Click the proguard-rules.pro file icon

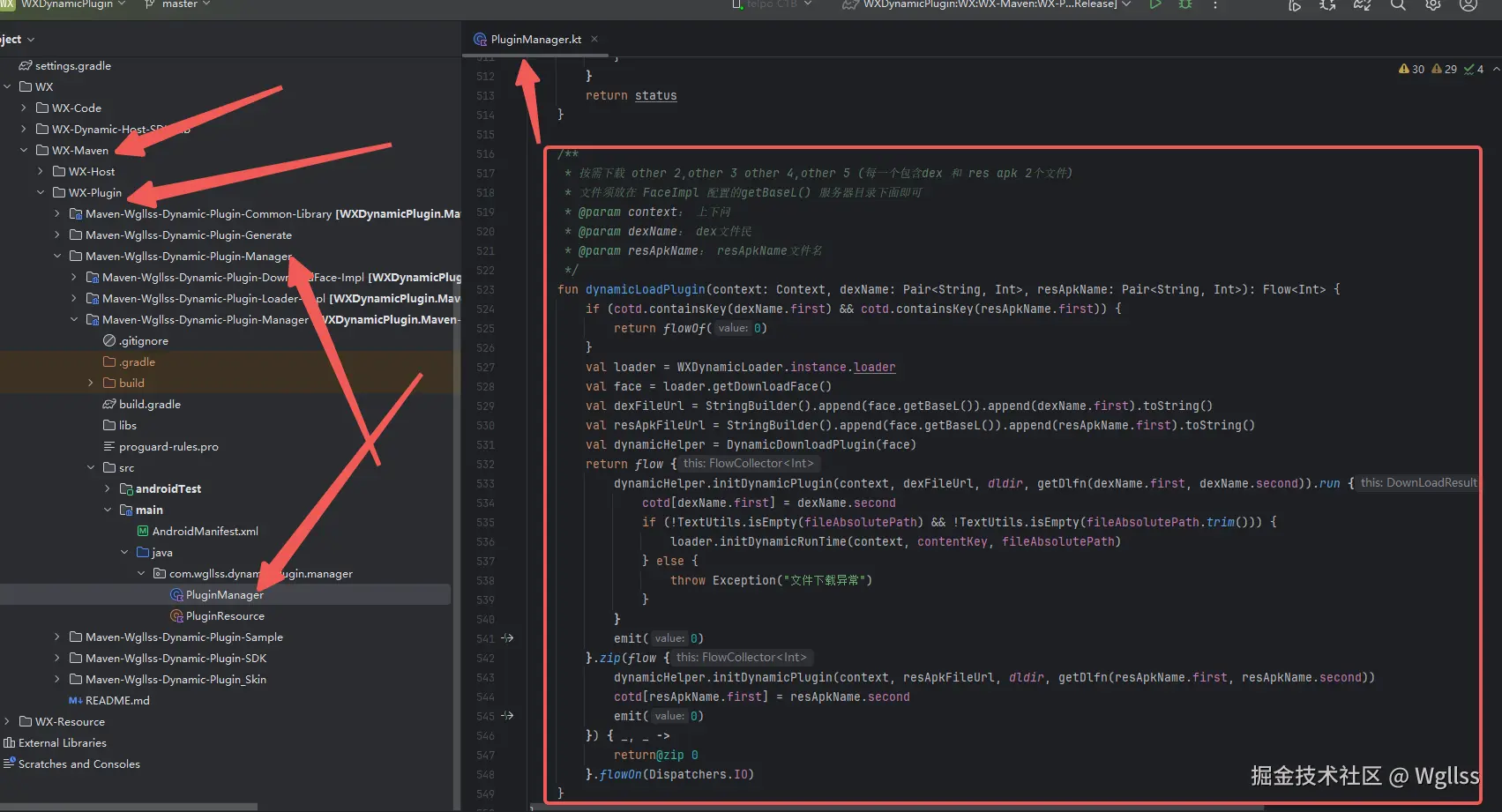pos(109,447)
